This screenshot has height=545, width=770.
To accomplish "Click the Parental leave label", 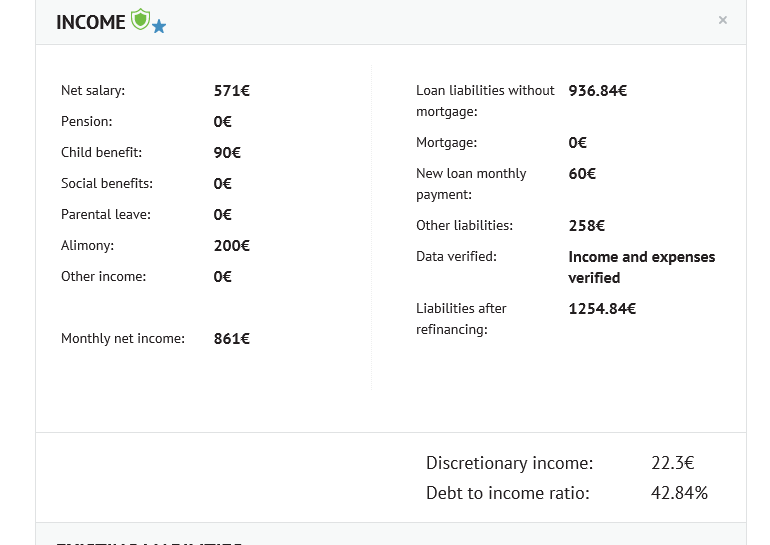I will pos(105,215).
